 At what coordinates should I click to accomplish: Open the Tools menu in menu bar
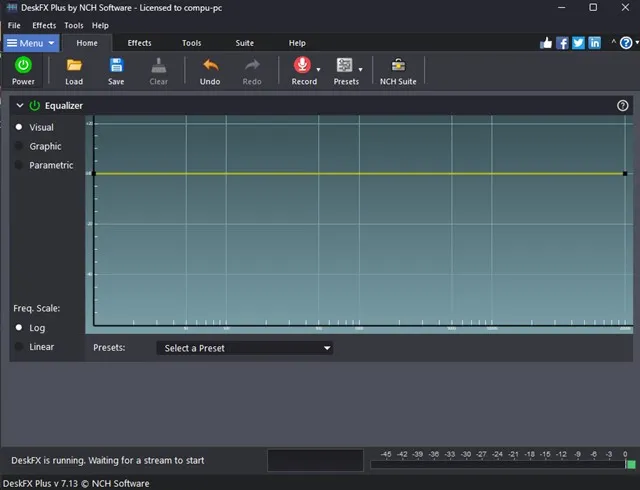(74, 25)
